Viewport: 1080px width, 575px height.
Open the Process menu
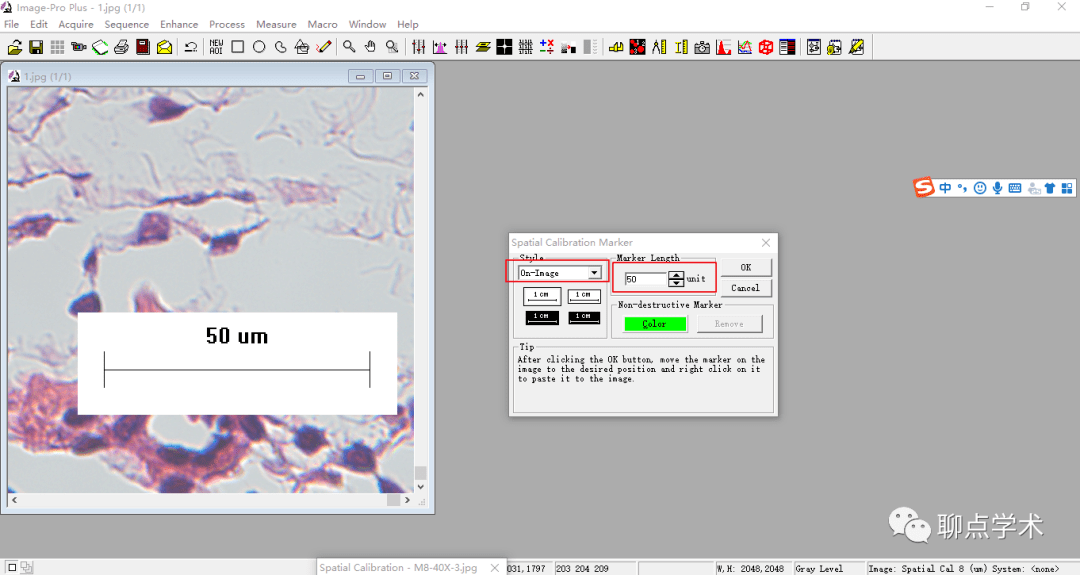click(227, 24)
